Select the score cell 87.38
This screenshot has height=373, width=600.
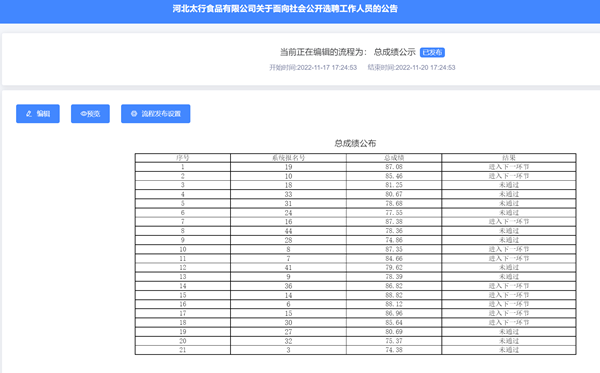tap(394, 222)
